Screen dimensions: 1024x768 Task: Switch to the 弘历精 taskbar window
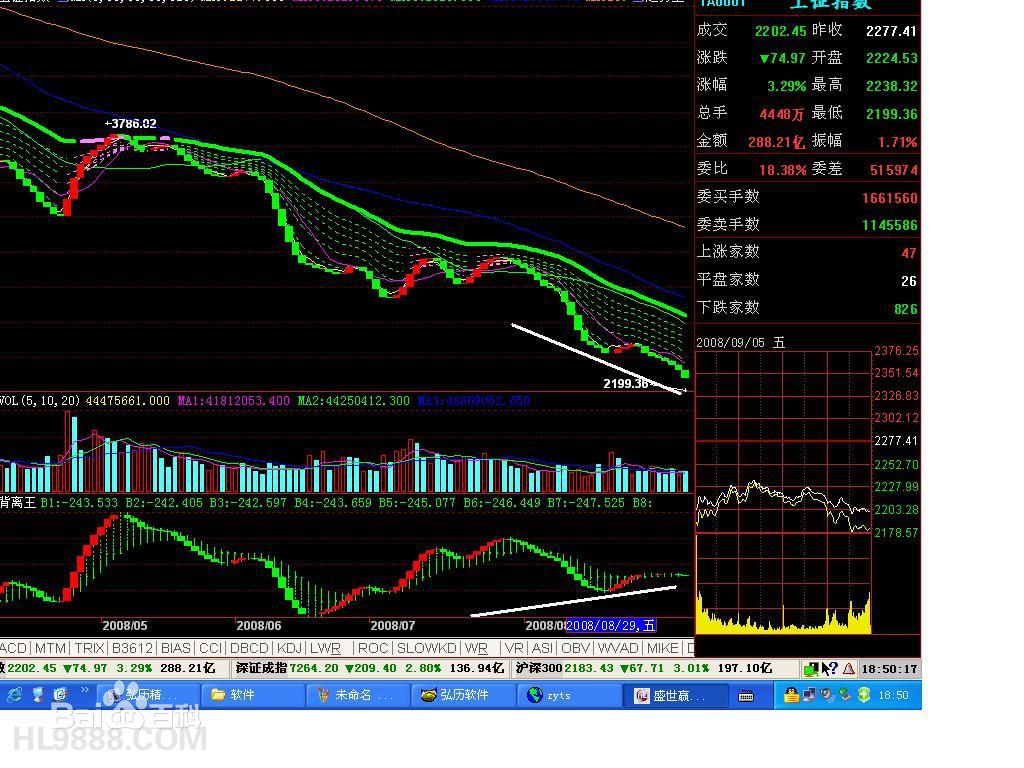pos(148,695)
